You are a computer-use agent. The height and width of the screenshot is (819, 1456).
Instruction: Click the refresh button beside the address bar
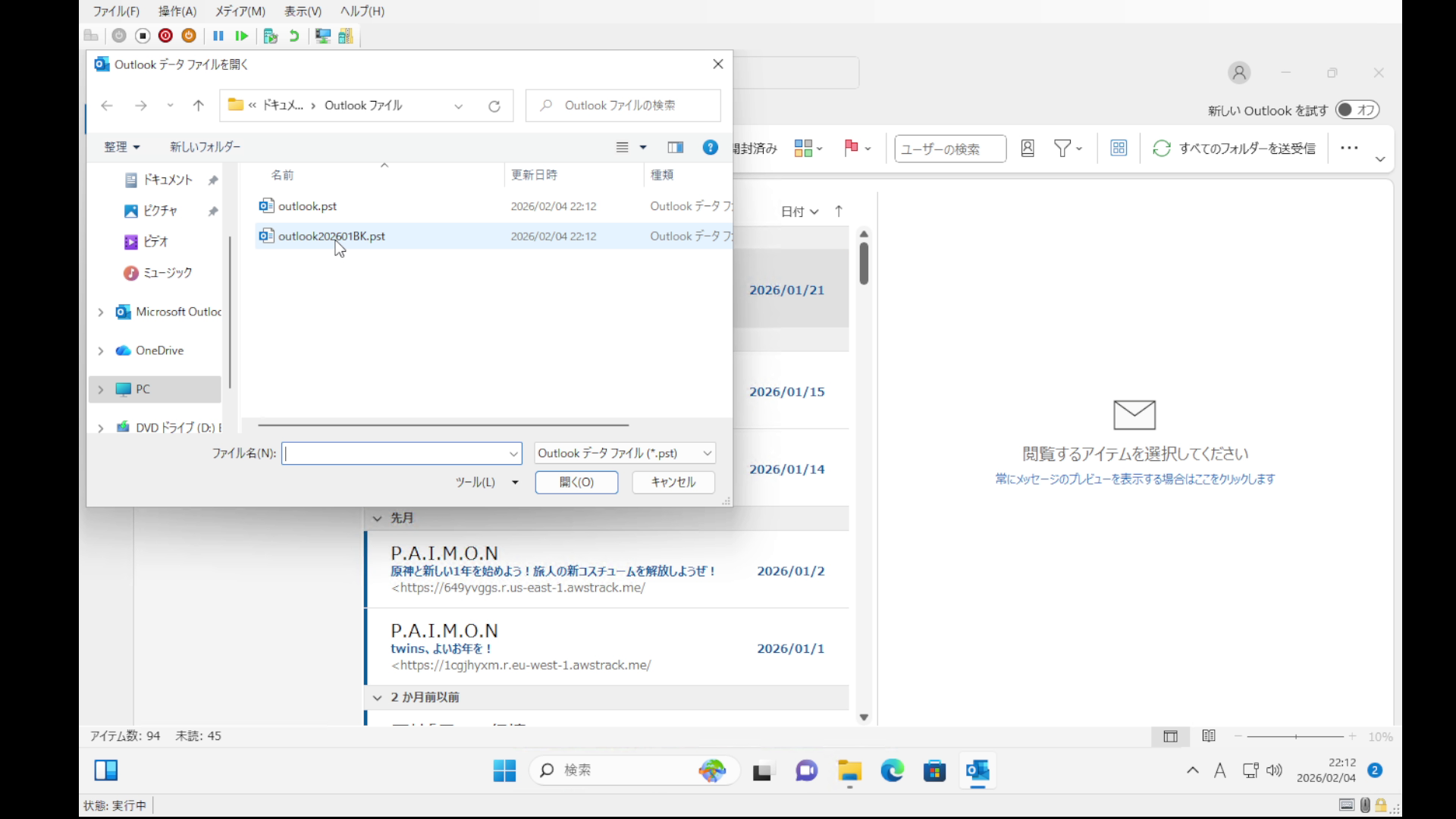[x=494, y=106]
